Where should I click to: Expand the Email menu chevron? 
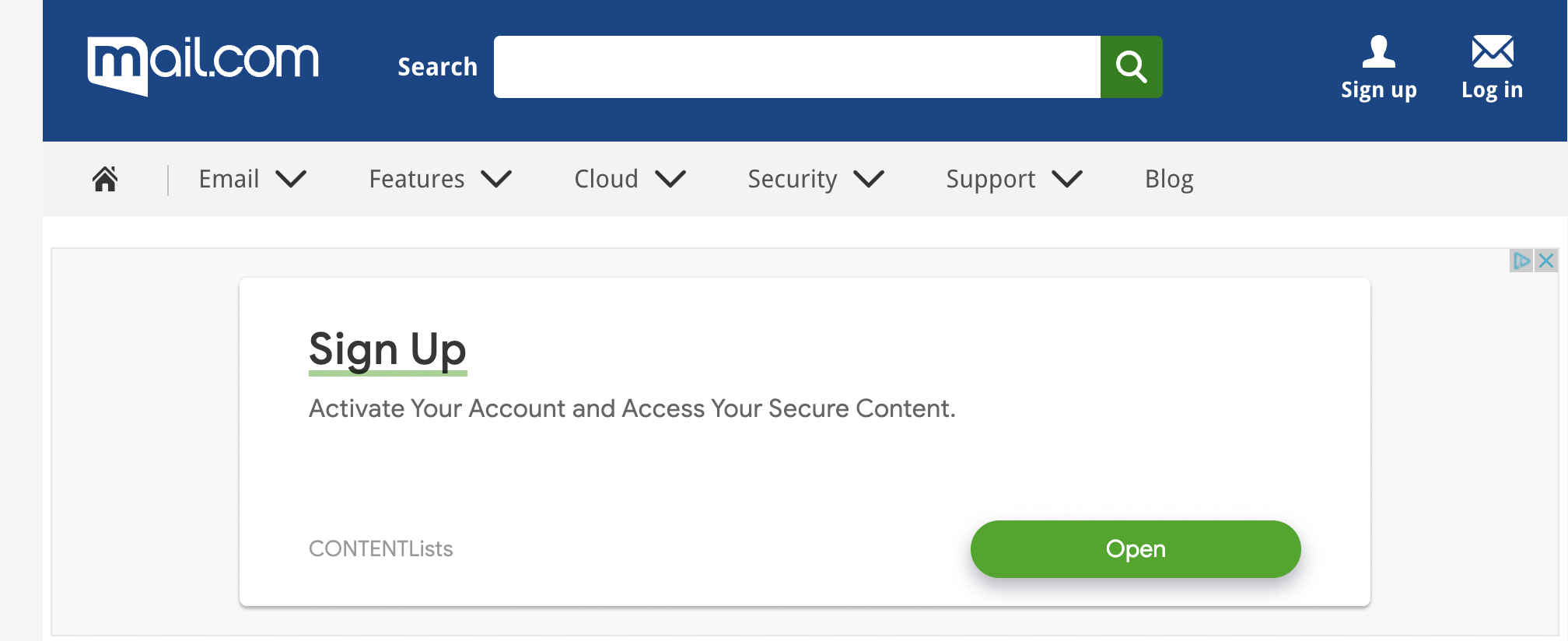click(292, 180)
